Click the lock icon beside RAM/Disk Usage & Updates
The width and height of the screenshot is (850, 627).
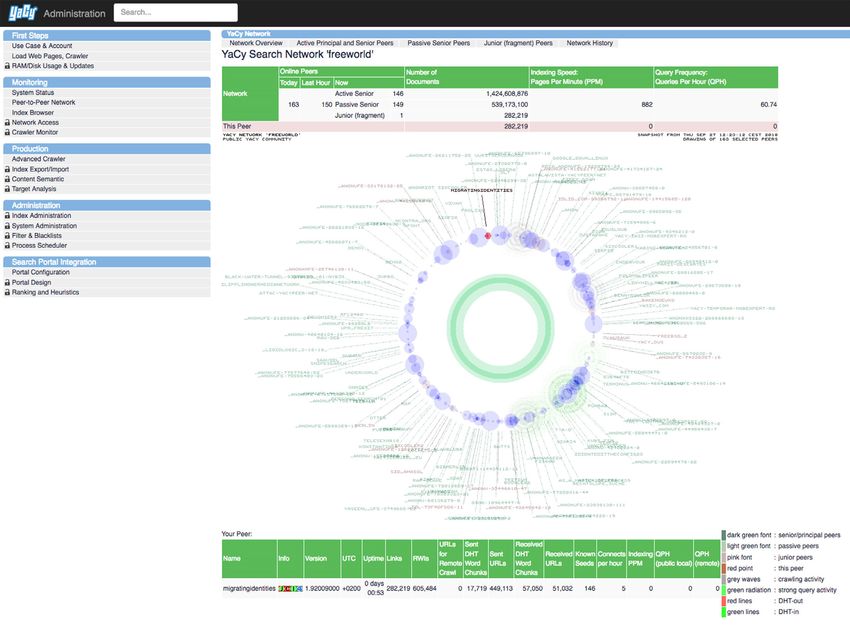pos(7,66)
